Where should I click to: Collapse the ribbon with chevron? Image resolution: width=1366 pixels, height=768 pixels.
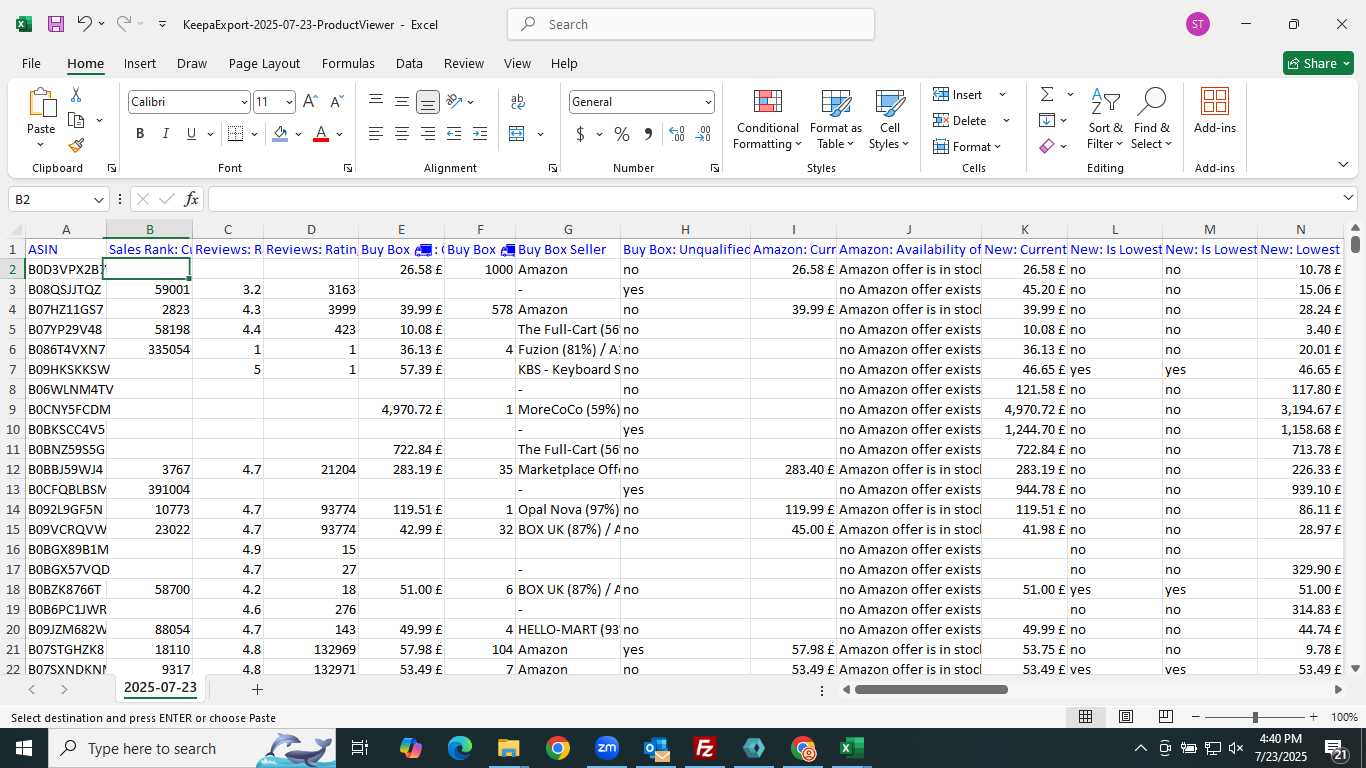(1343, 165)
